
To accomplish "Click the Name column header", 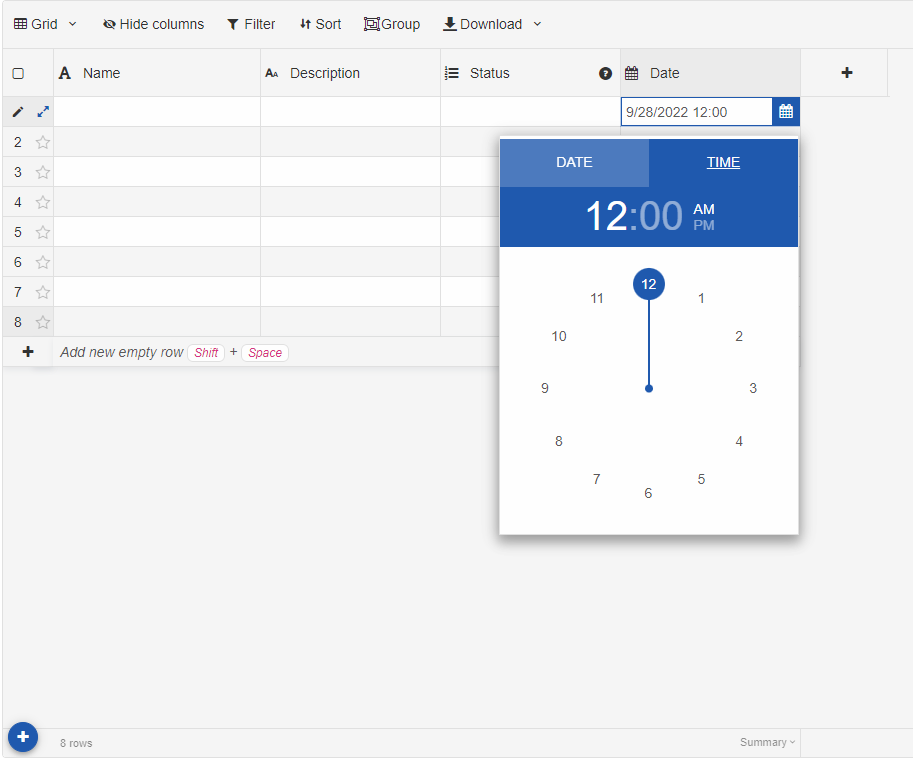I will [x=157, y=73].
